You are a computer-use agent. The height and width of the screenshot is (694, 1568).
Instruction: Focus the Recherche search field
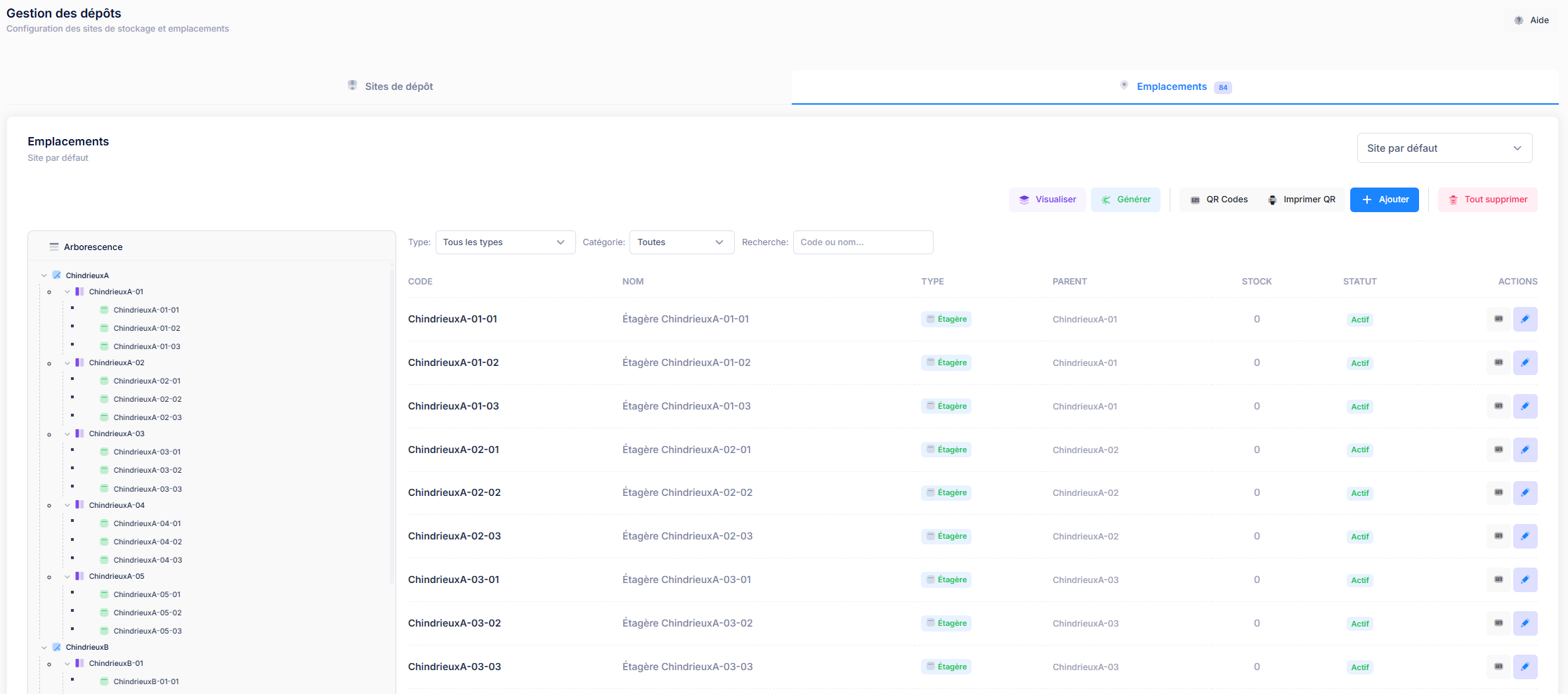(x=862, y=242)
